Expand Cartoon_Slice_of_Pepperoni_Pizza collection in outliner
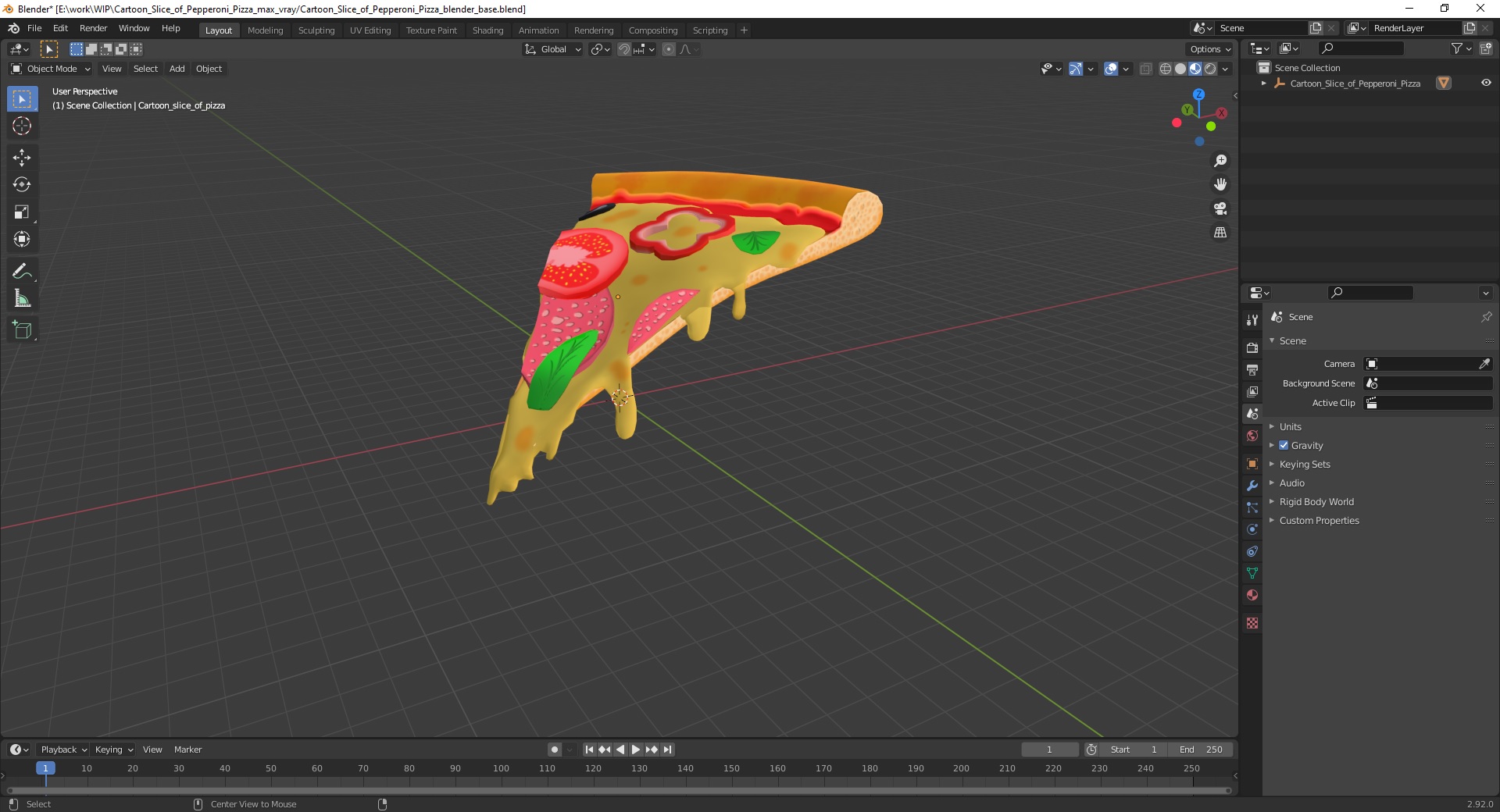1500x812 pixels. 1263,84
